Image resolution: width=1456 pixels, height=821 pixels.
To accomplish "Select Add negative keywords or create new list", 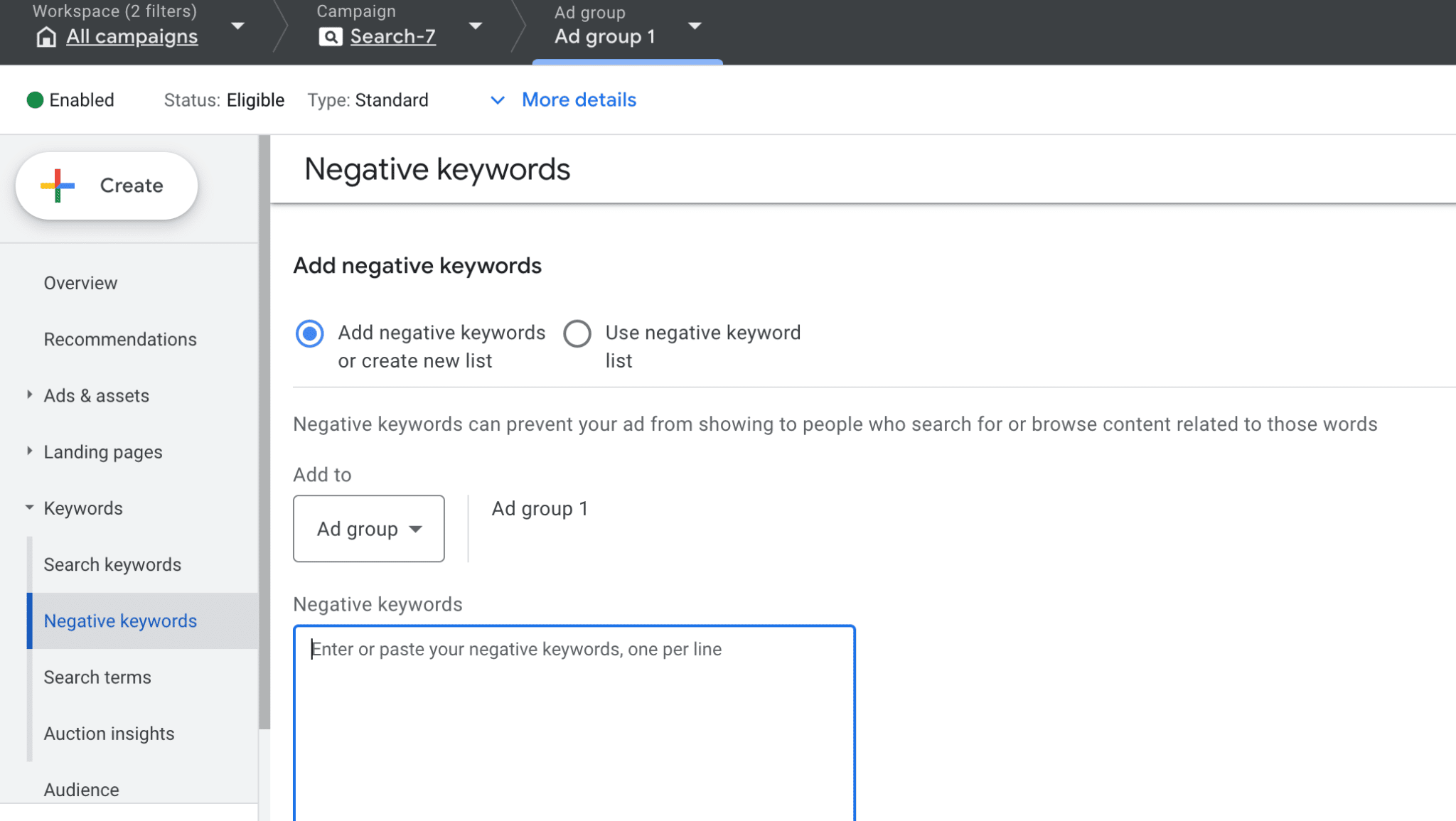I will coord(309,333).
